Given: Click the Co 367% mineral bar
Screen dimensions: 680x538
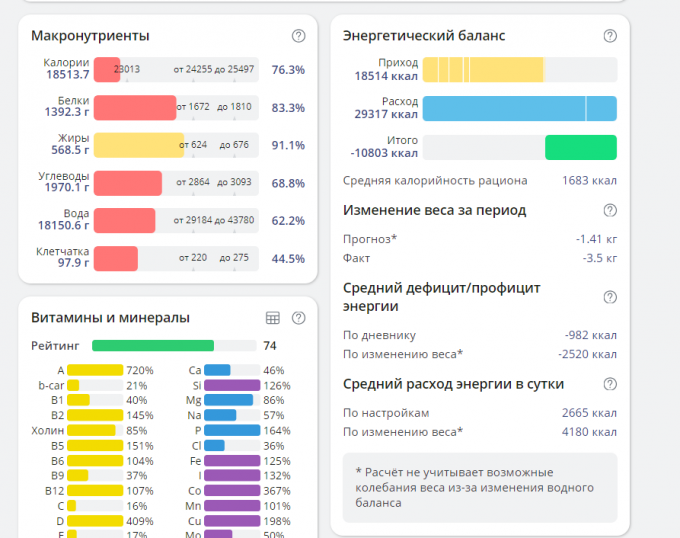Looking at the screenshot, I should pyautogui.click(x=232, y=491).
